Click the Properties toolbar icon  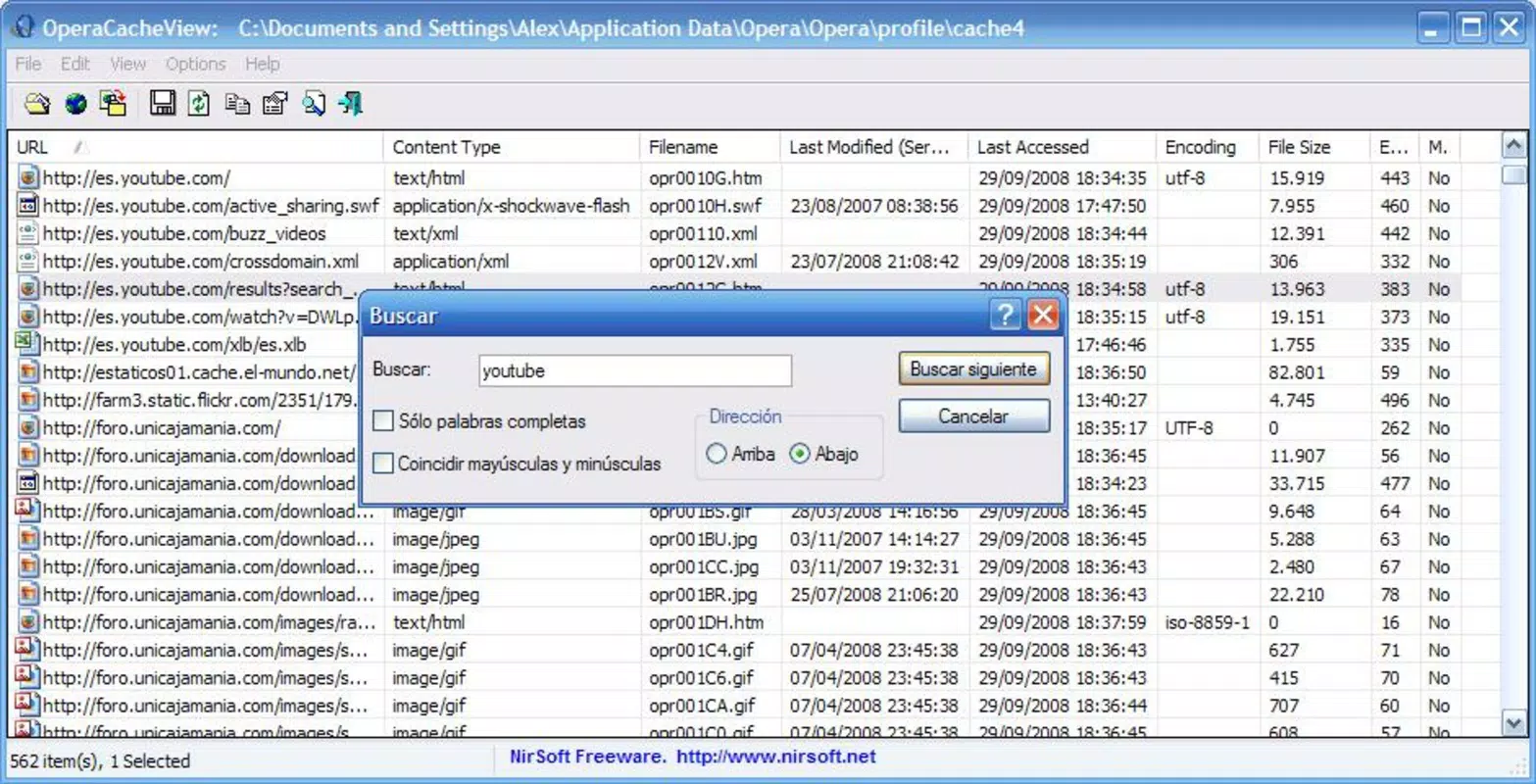tap(275, 104)
